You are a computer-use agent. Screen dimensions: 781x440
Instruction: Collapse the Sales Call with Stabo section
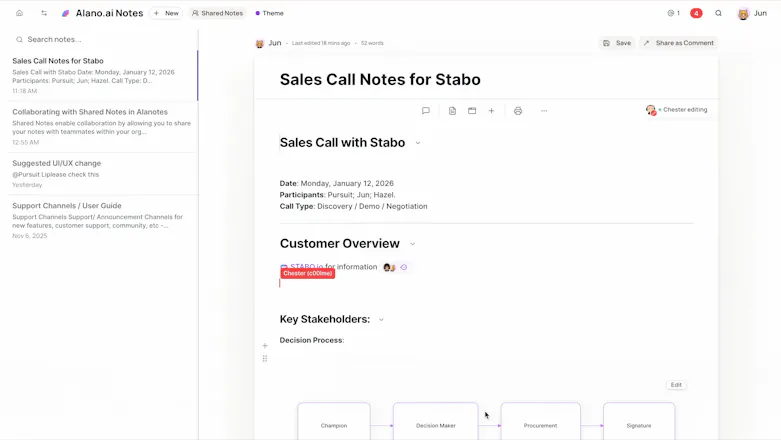[418, 143]
